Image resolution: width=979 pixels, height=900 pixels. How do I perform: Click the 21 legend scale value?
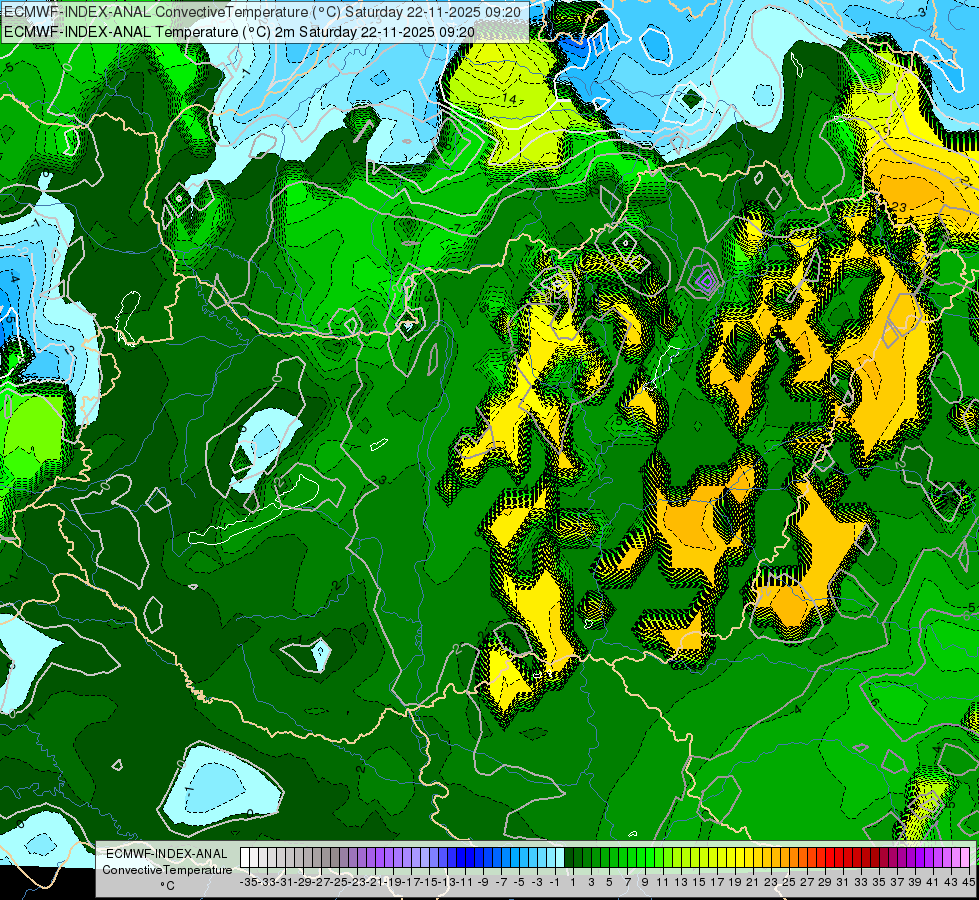point(753,882)
